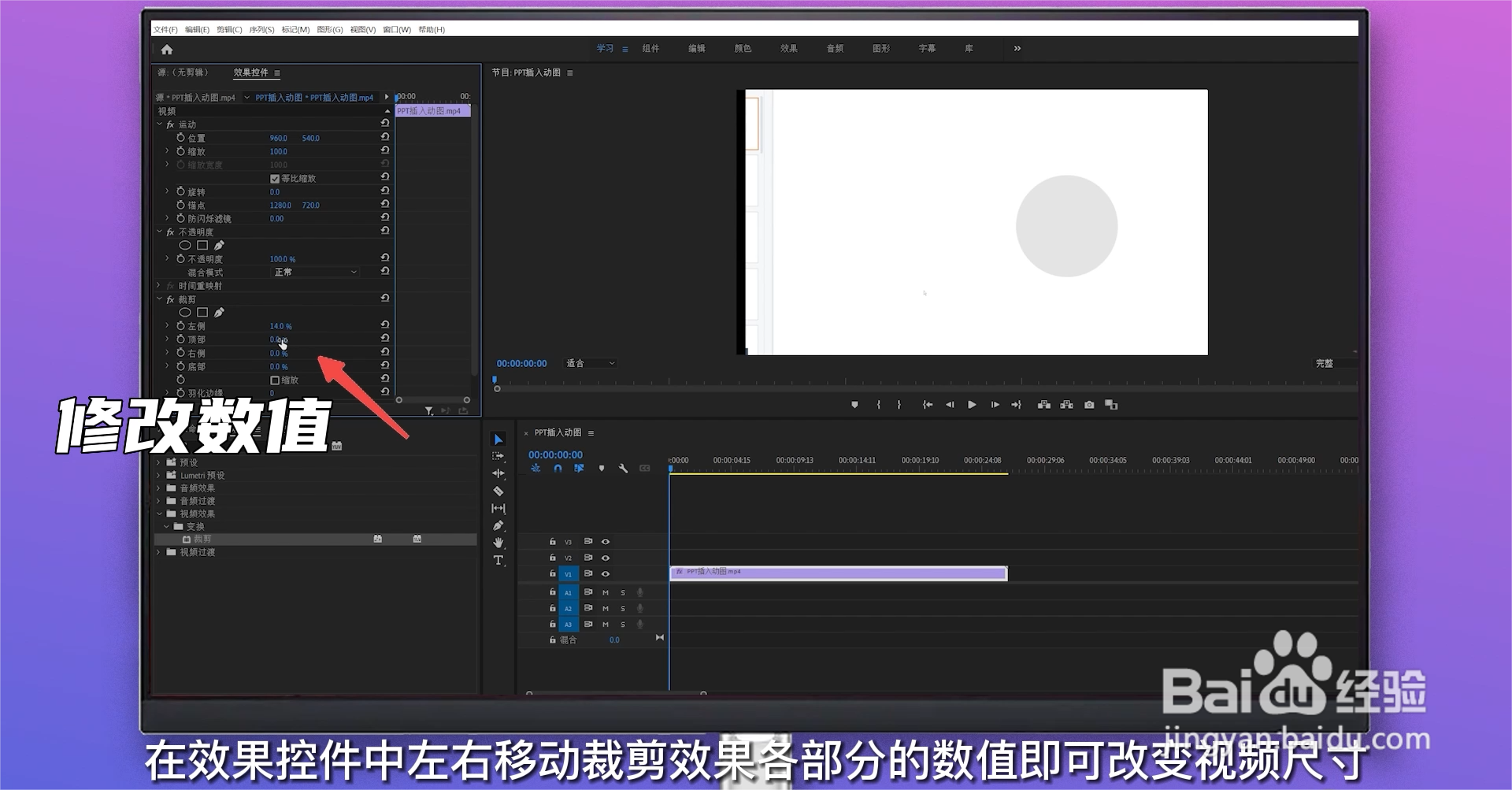This screenshot has height=790, width=1512.
Task: Open zoom level 适合 dropdown in Program monitor
Action: point(591,363)
